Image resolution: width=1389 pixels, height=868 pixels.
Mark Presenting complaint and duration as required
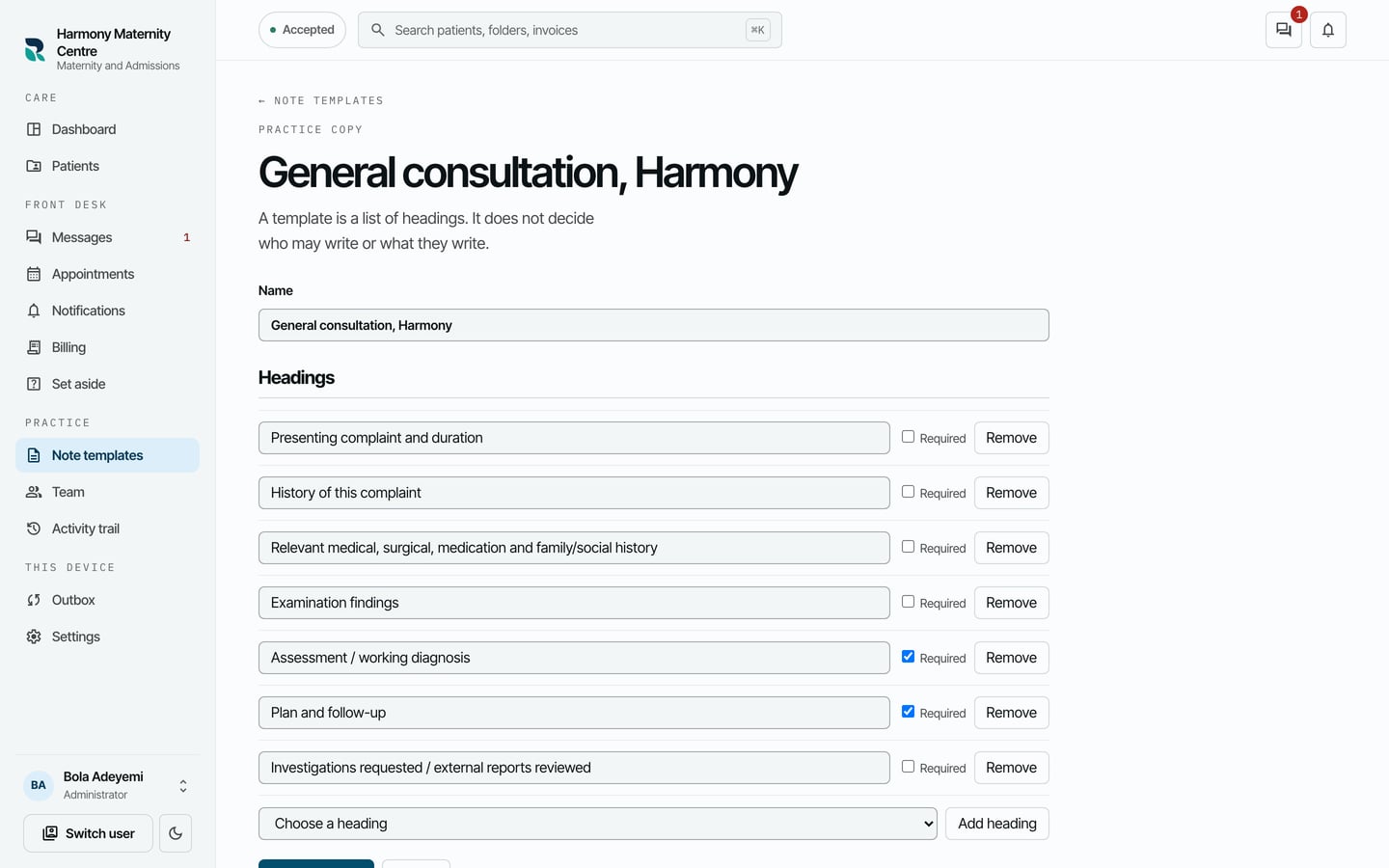[x=908, y=437]
